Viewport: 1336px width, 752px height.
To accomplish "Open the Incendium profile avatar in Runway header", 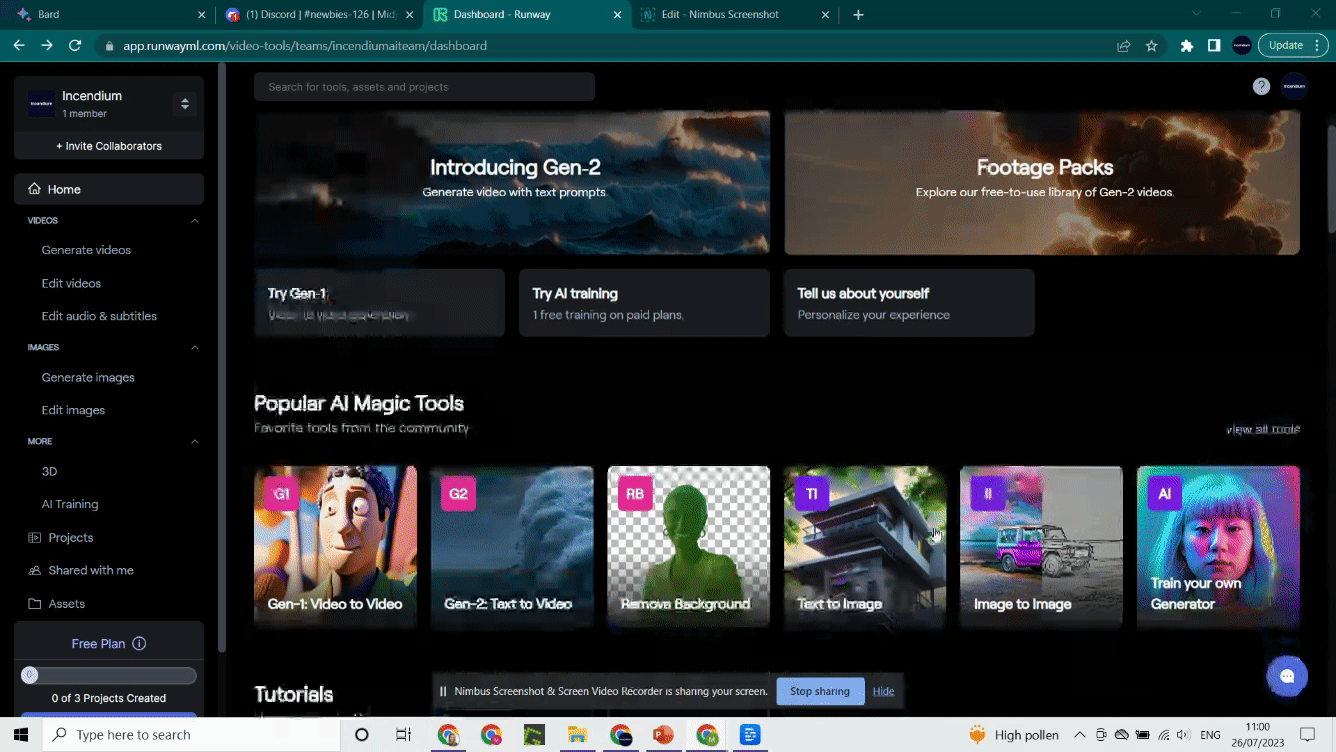I will pyautogui.click(x=1295, y=87).
